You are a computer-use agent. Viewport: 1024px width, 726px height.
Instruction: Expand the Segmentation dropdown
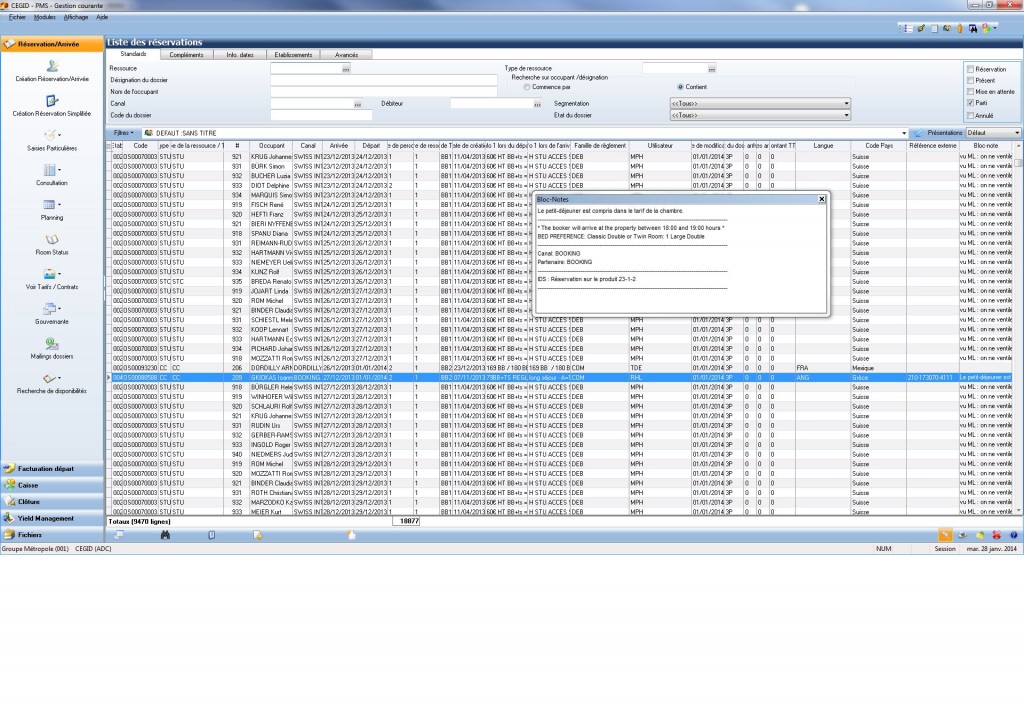click(845, 103)
